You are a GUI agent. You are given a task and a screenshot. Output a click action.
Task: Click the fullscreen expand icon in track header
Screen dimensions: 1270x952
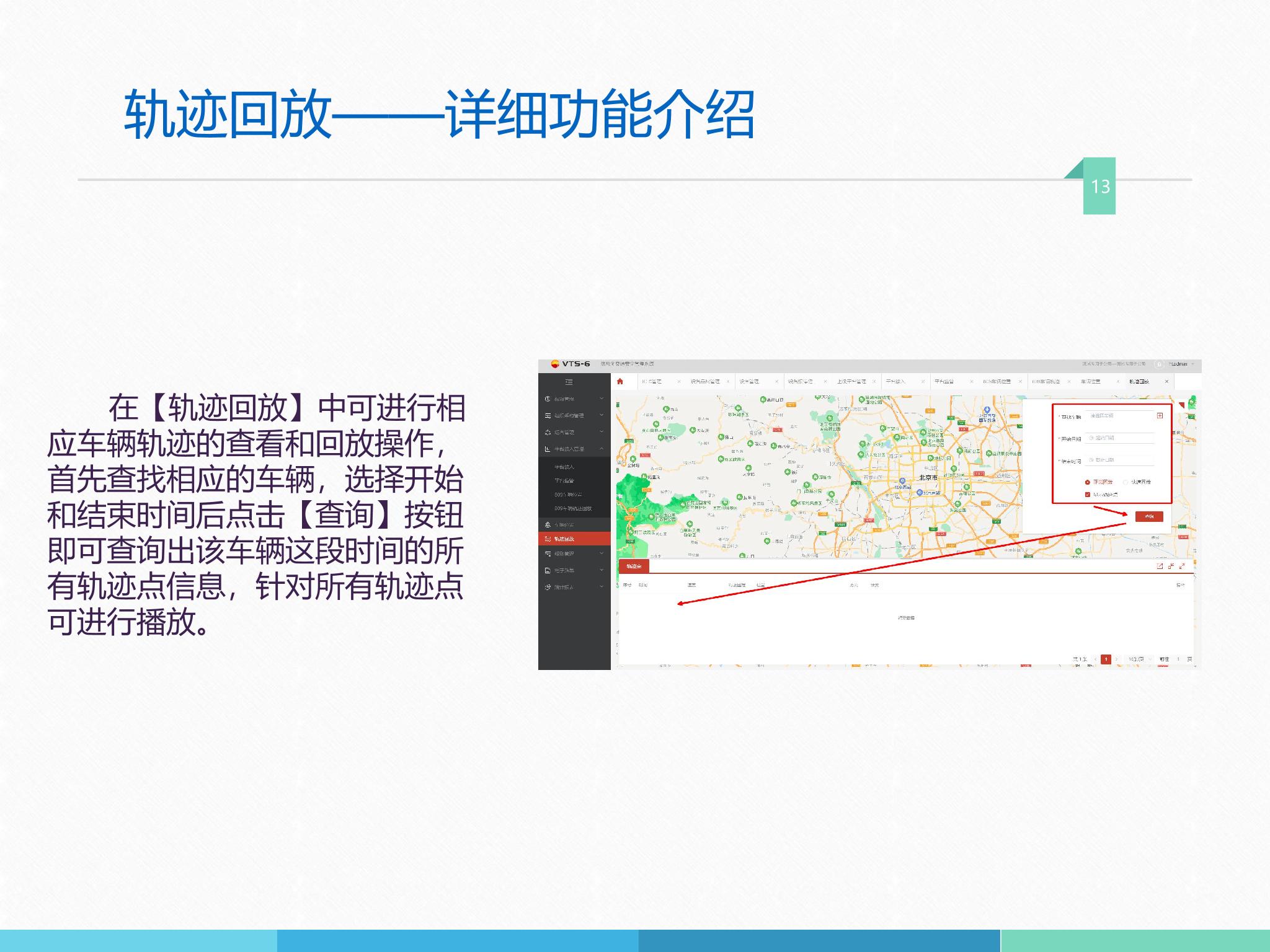coord(1182,566)
